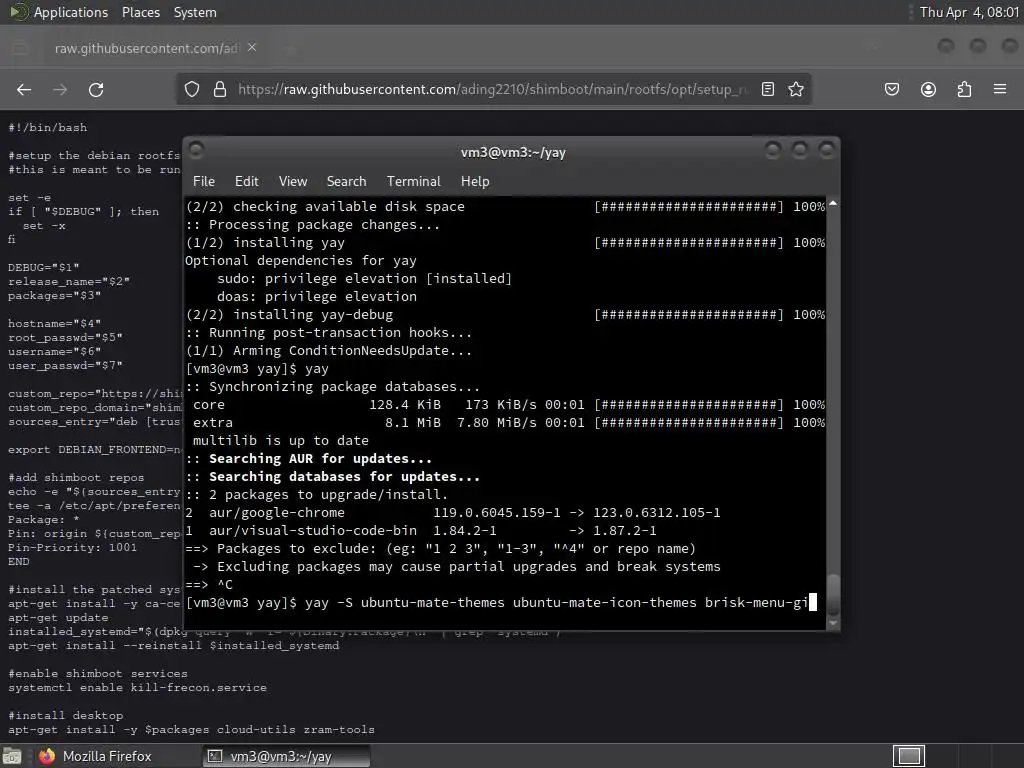Open Firefox hamburger application menu
The image size is (1024, 768).
[1000, 89]
